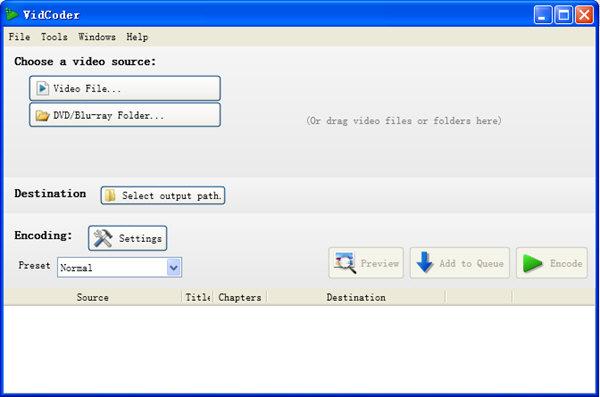Click the drag video files hint text

[404, 121]
